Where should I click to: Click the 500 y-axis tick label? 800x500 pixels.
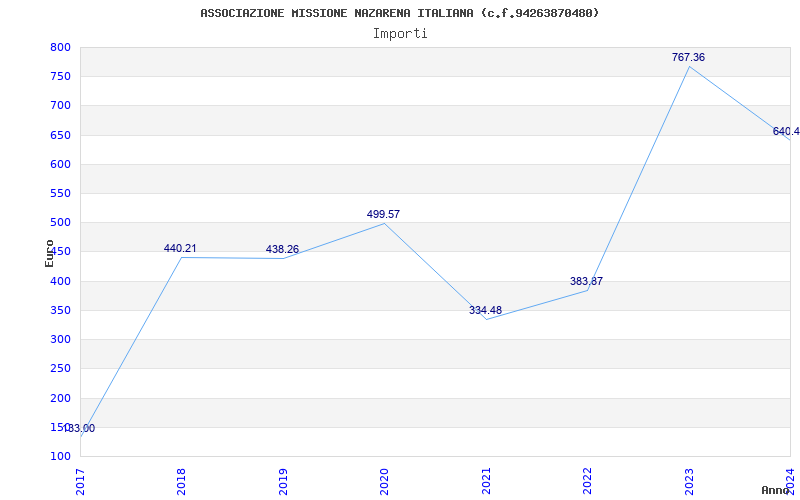click(x=60, y=222)
